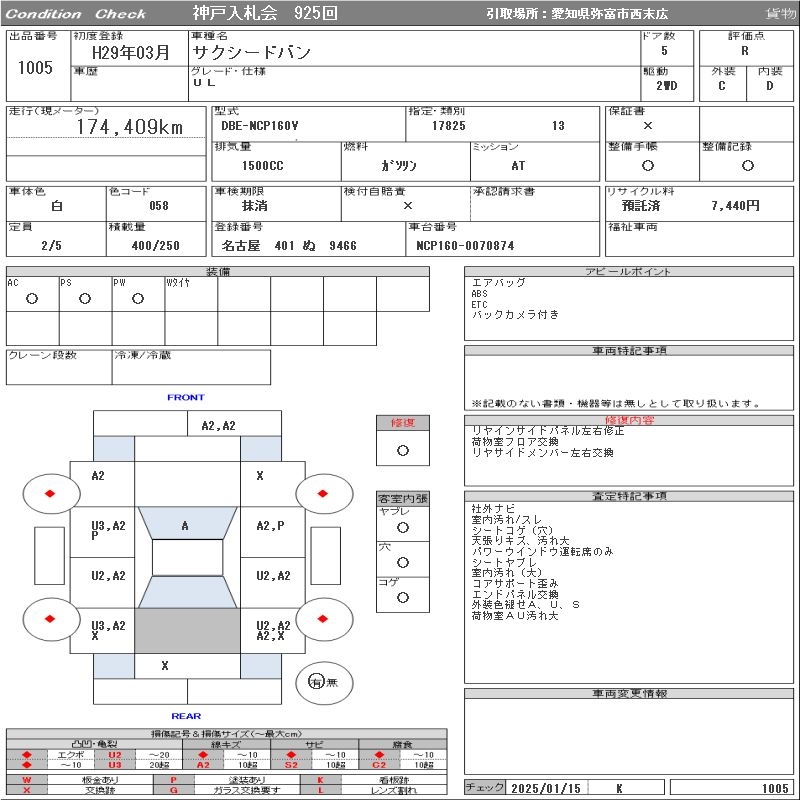The width and height of the screenshot is (800, 800).
Task: Toggle the ヤブレ interior tear circle
Action: click(x=402, y=527)
